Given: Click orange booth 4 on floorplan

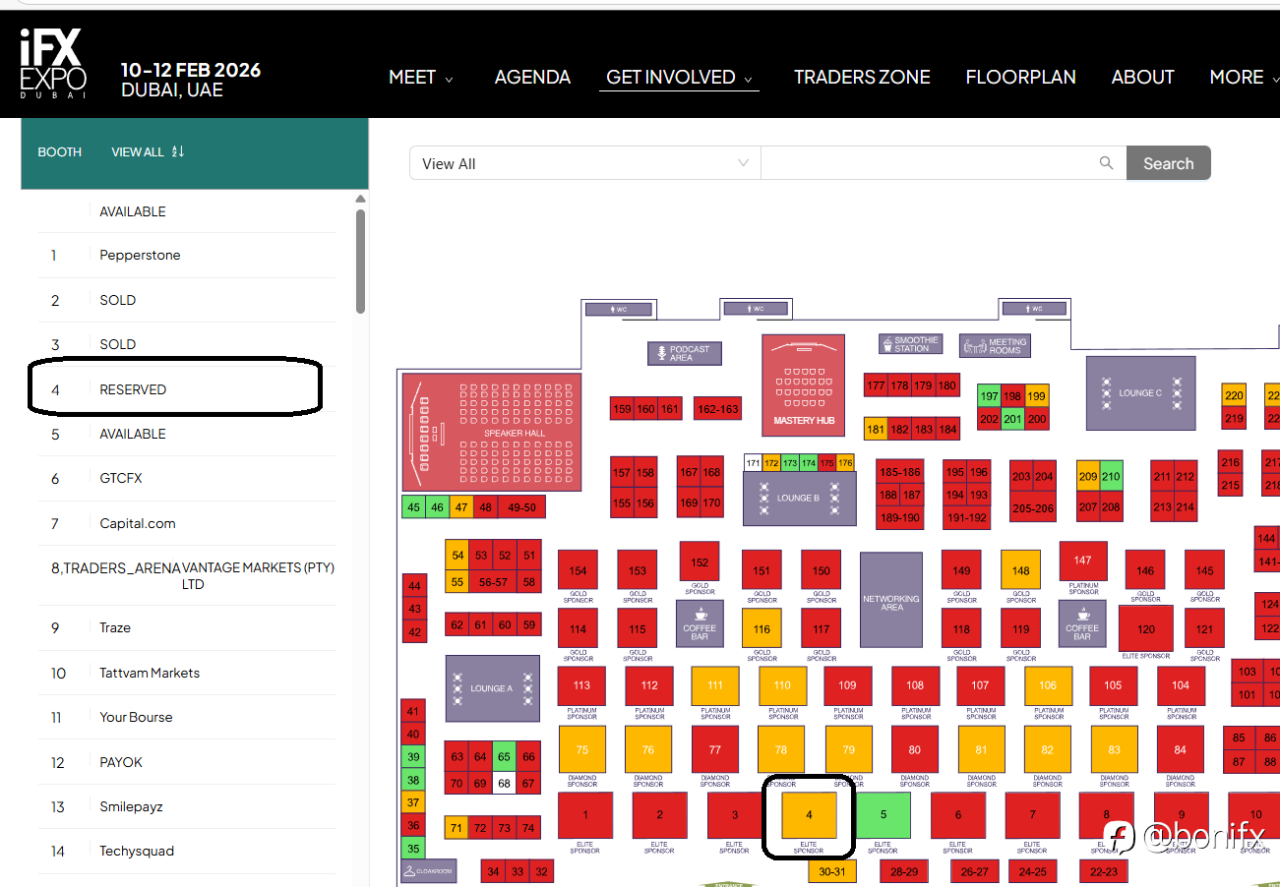Looking at the screenshot, I should pos(809,815).
